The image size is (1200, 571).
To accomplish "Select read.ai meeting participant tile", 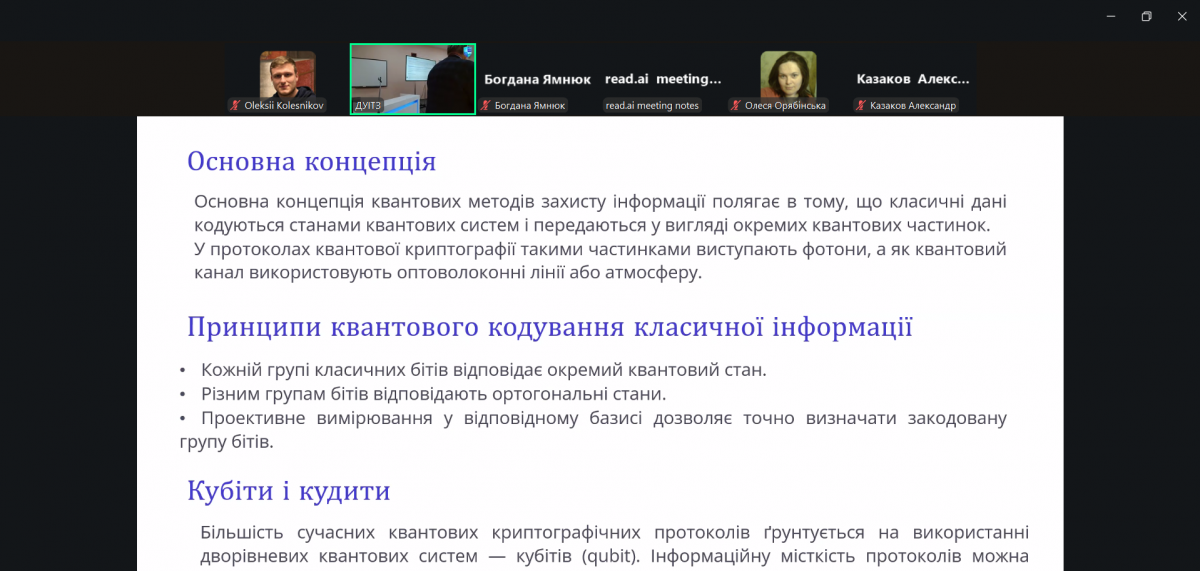I will click(662, 79).
